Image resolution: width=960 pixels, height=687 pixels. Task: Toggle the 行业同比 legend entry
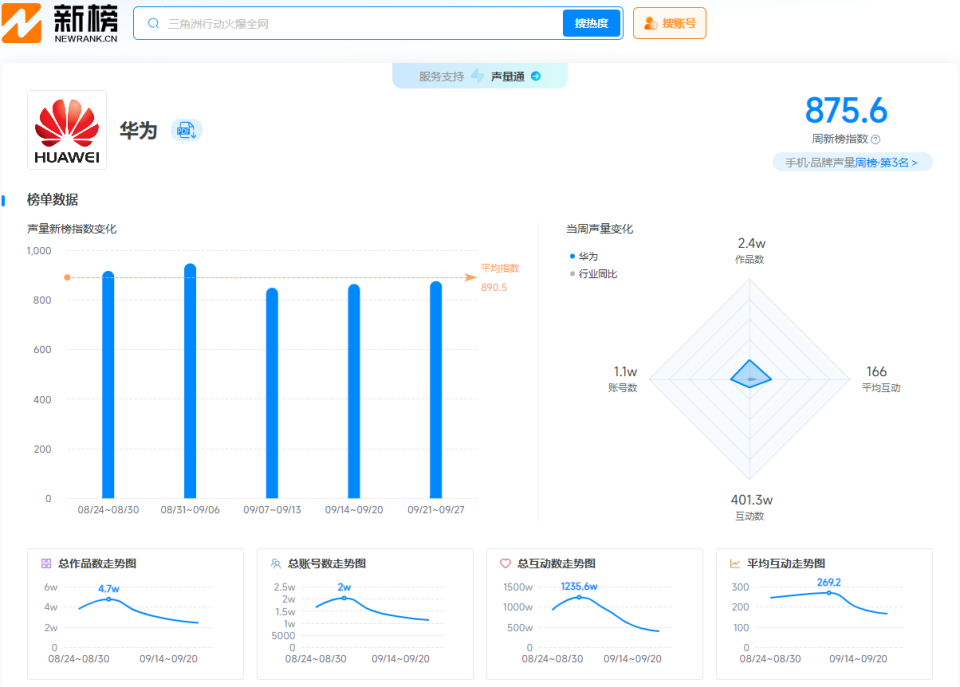point(598,273)
